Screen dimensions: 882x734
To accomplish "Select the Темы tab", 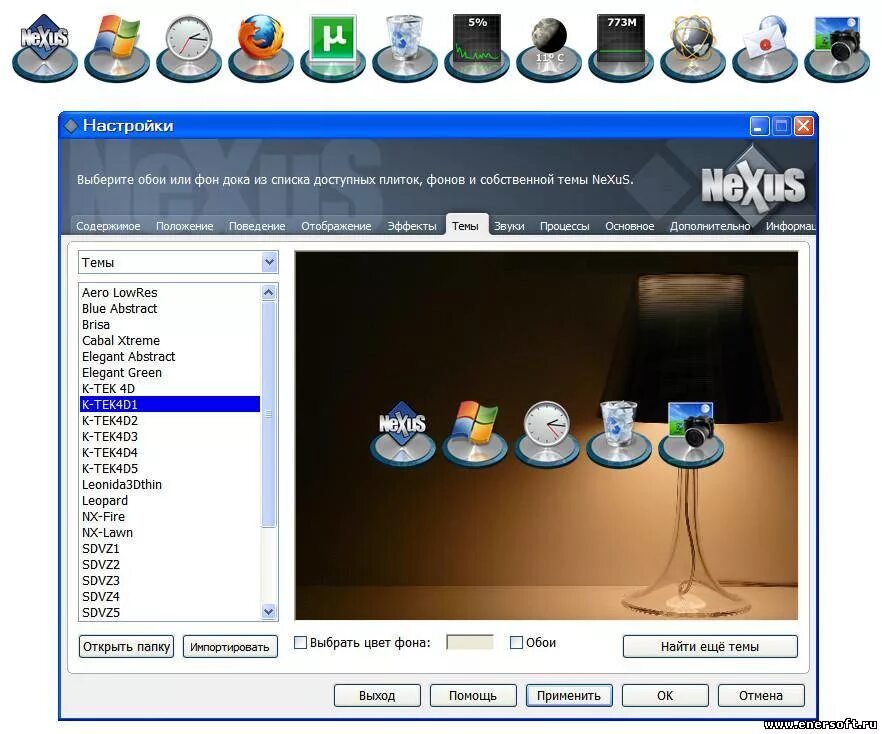I will pyautogui.click(x=465, y=226).
